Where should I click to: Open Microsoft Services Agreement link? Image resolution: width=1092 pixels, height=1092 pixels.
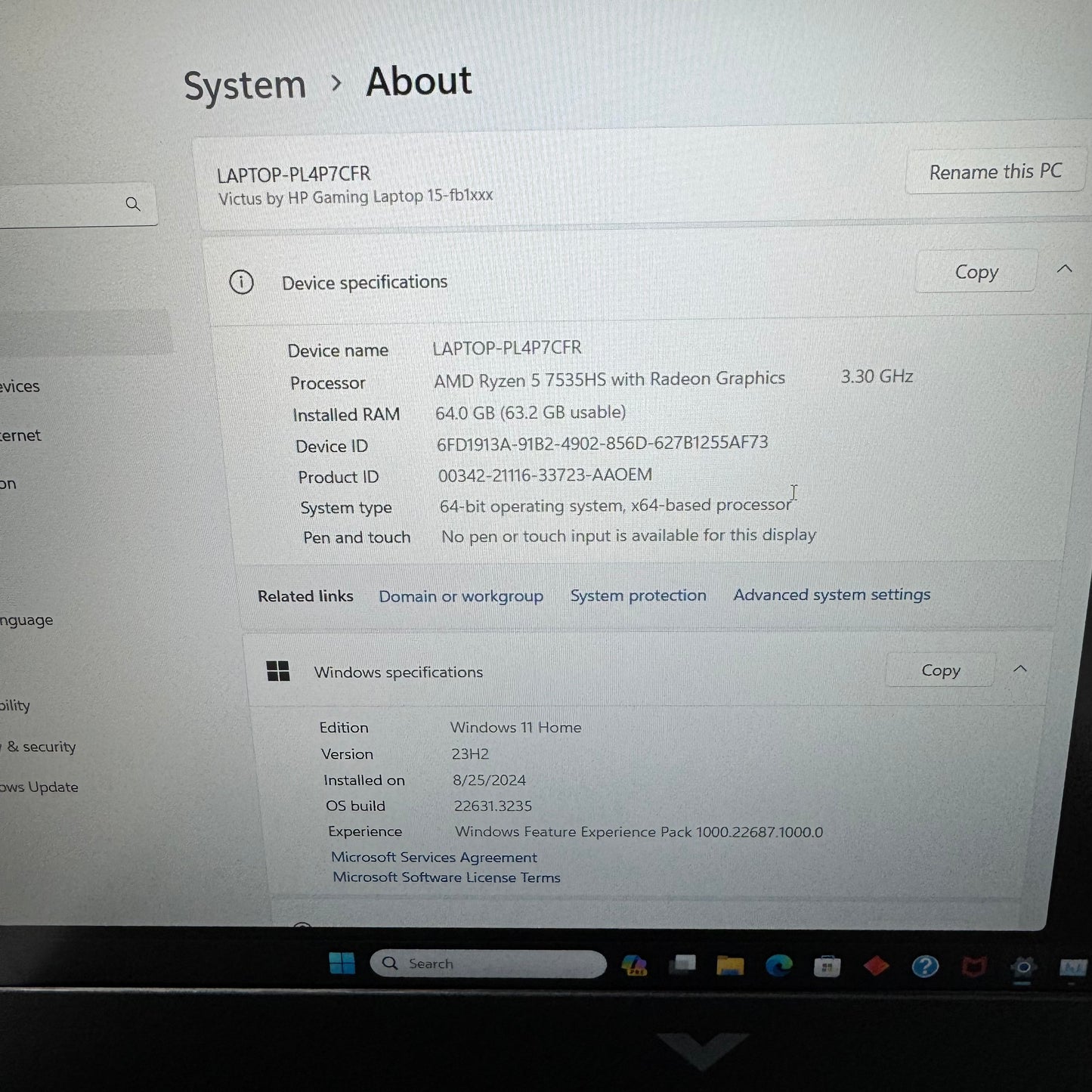click(x=434, y=857)
